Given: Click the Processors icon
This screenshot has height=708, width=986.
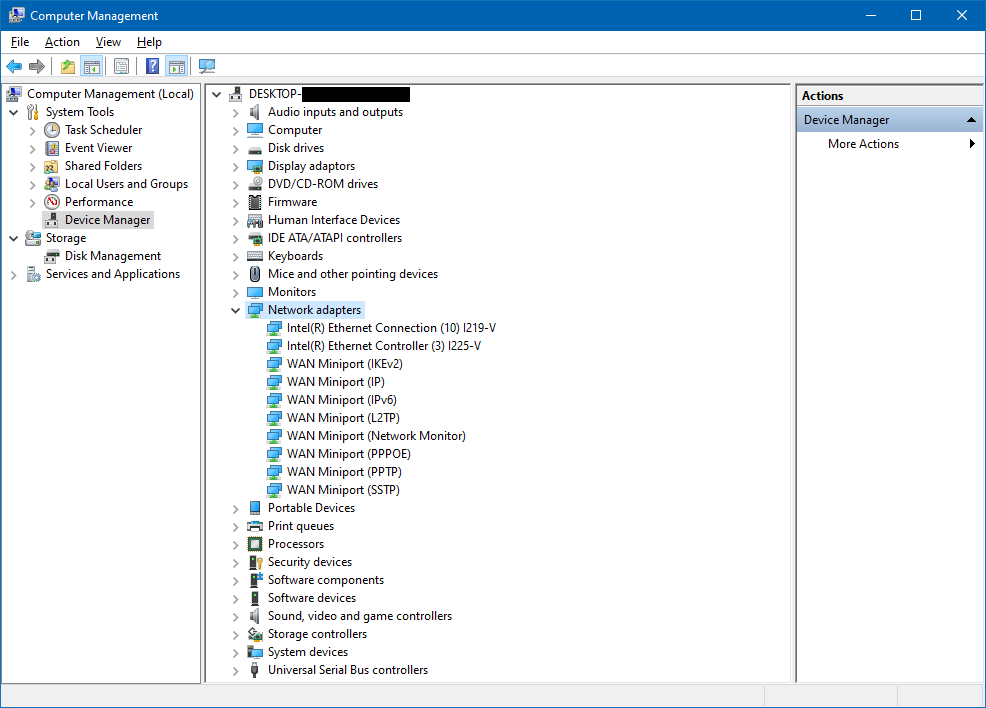Looking at the screenshot, I should pos(255,544).
